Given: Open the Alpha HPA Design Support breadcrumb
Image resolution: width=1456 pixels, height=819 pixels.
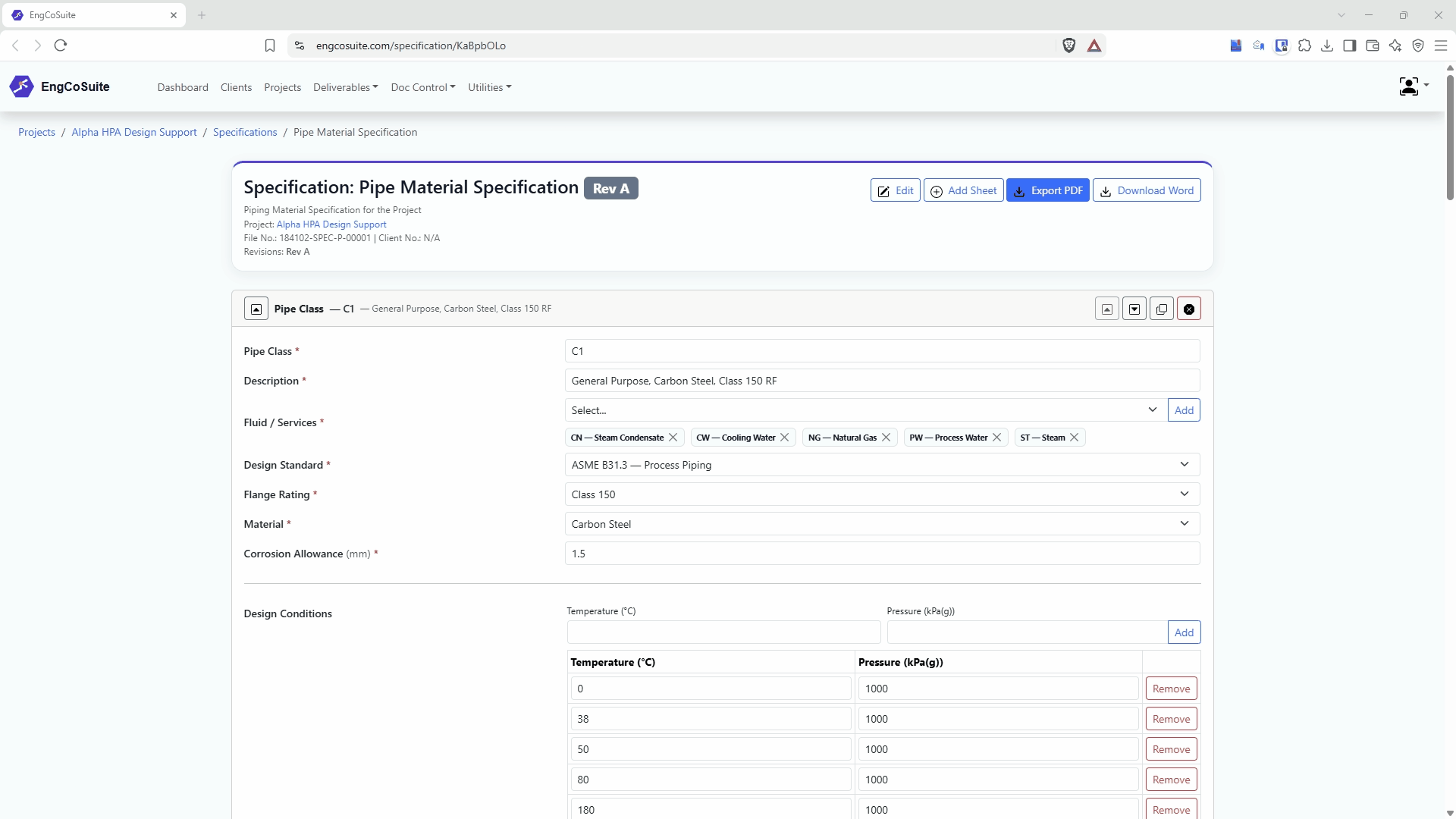Looking at the screenshot, I should 134,132.
